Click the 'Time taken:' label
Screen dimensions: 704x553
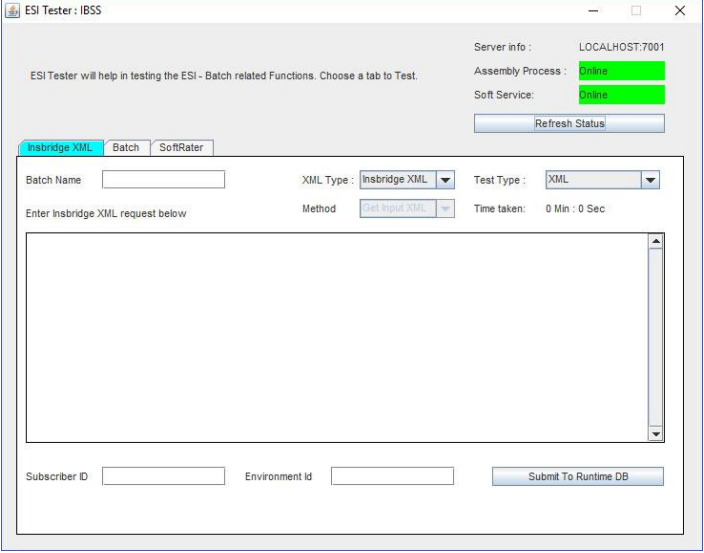coord(500,209)
